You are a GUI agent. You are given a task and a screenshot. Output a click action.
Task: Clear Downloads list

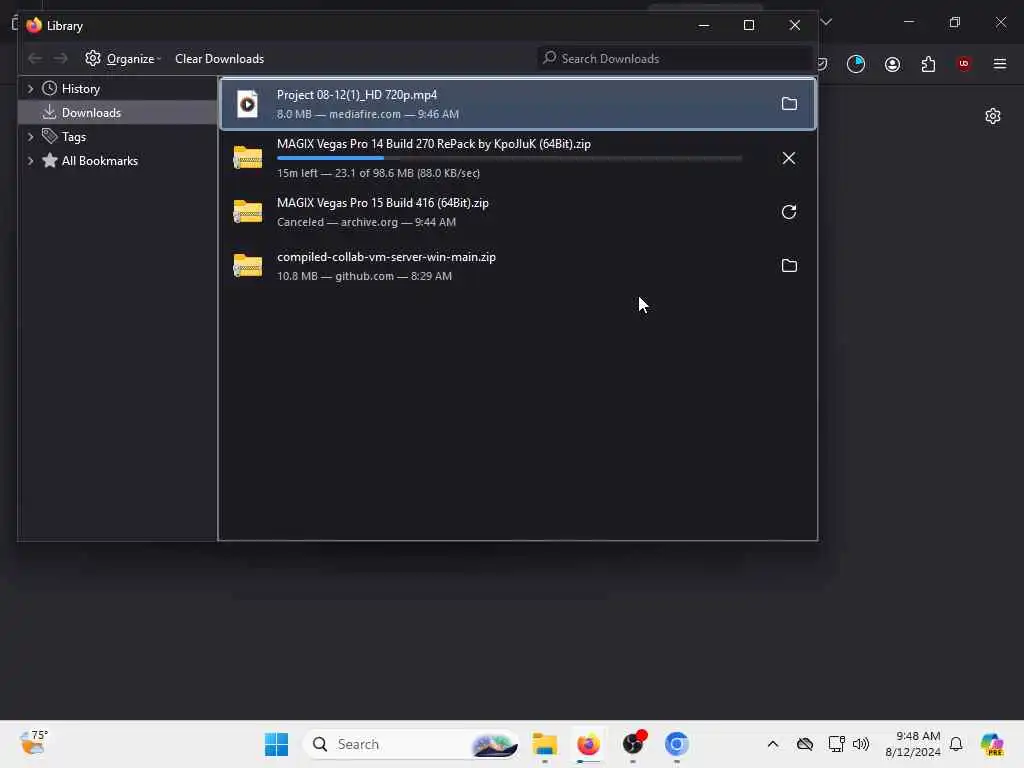click(x=219, y=59)
